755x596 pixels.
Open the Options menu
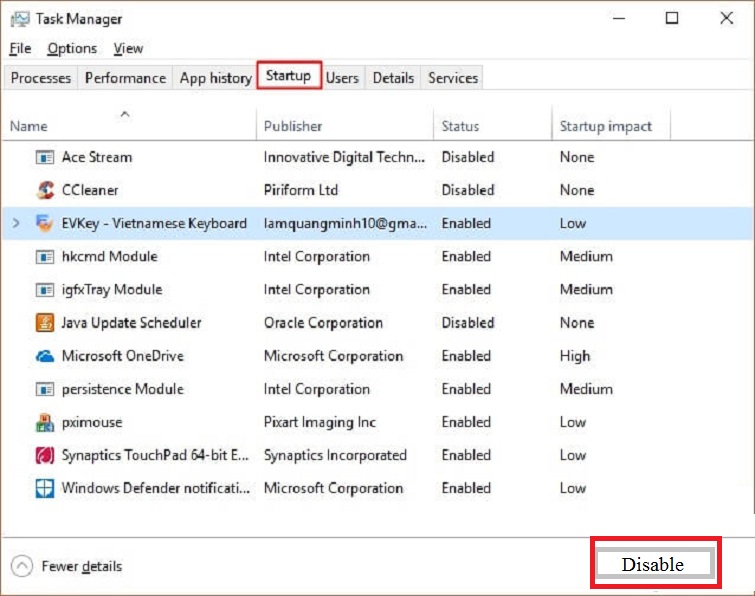tap(72, 48)
